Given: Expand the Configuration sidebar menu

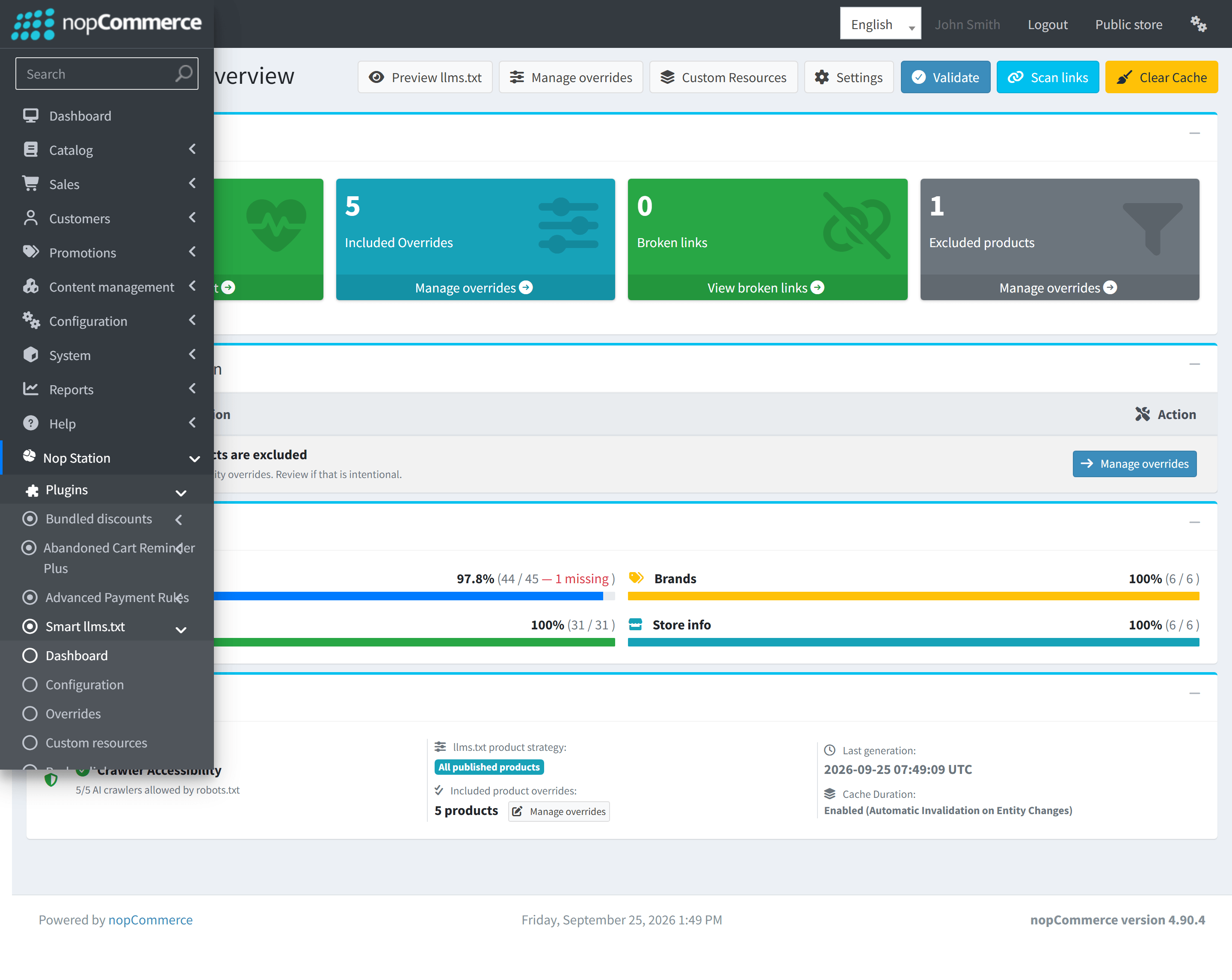Looking at the screenshot, I should click(107, 321).
